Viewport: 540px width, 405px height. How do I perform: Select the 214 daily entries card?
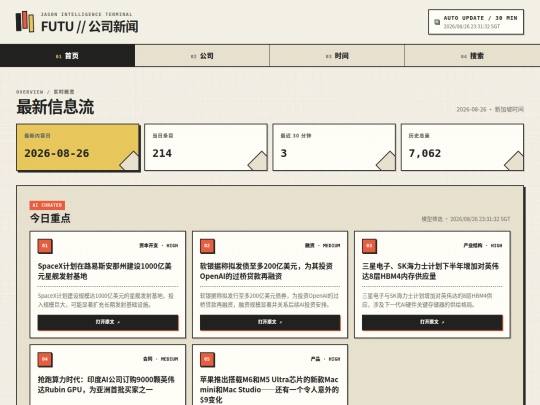[x=206, y=147]
